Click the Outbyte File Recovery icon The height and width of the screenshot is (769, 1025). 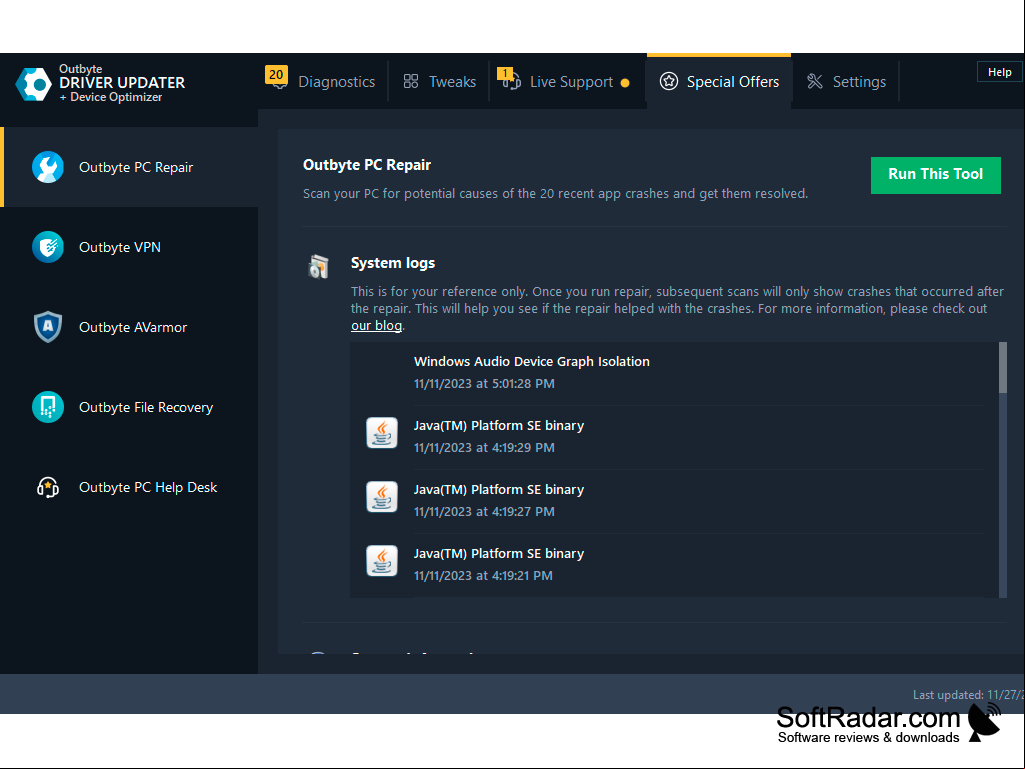48,407
